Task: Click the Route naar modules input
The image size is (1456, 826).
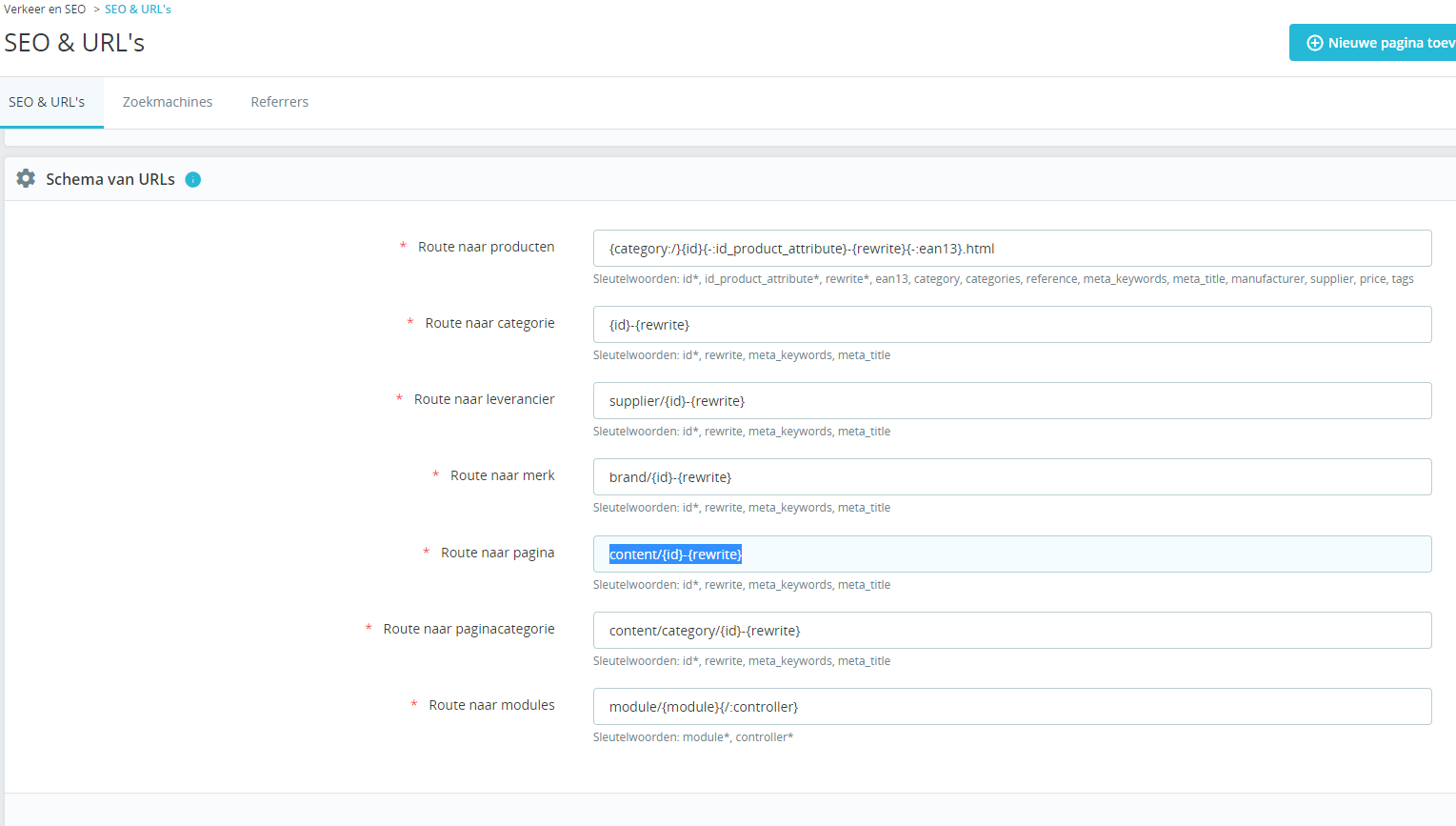Action: [x=1012, y=706]
